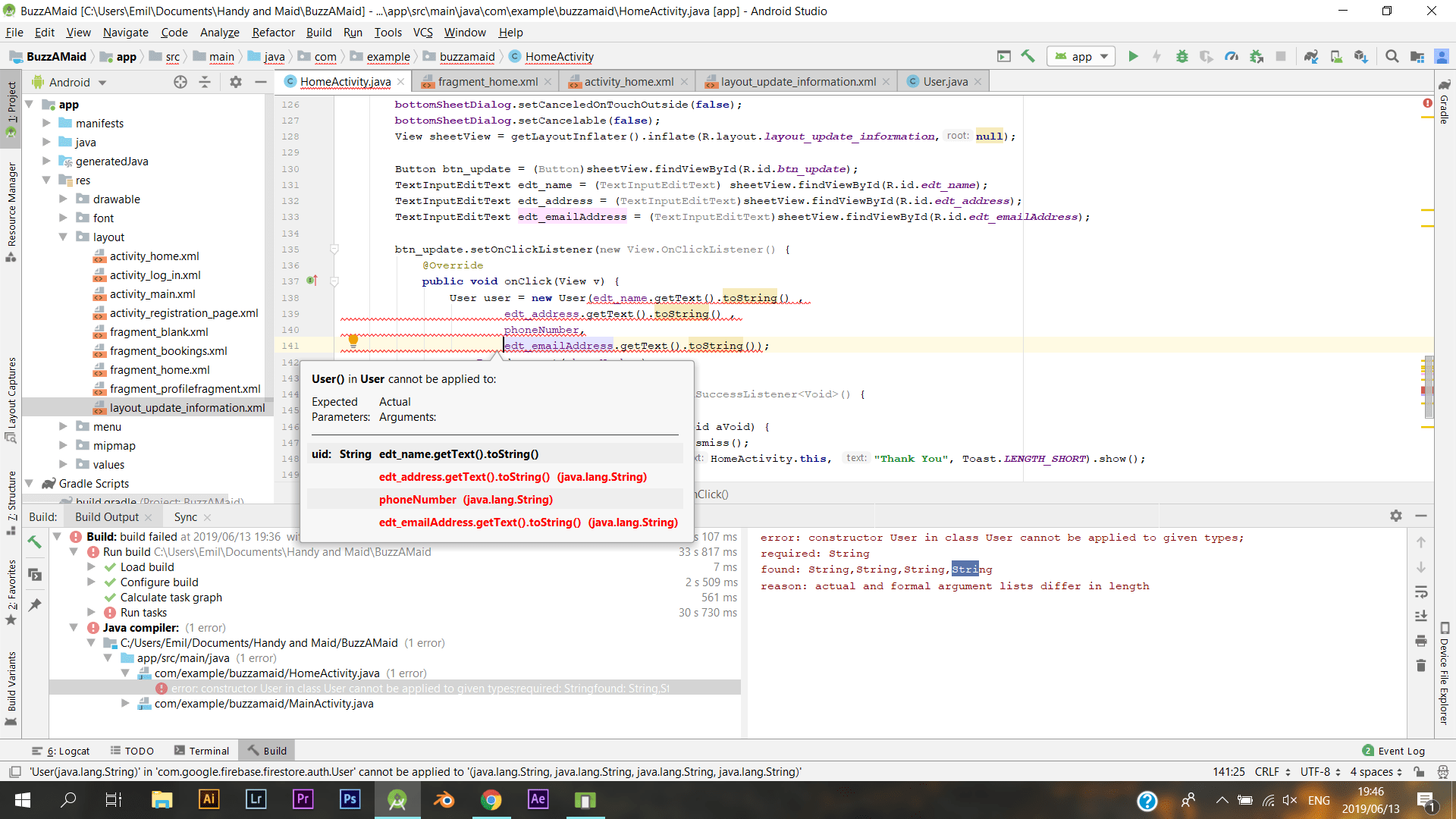The image size is (1456, 819).
Task: Open Chrome from Windows taskbar
Action: 491,799
